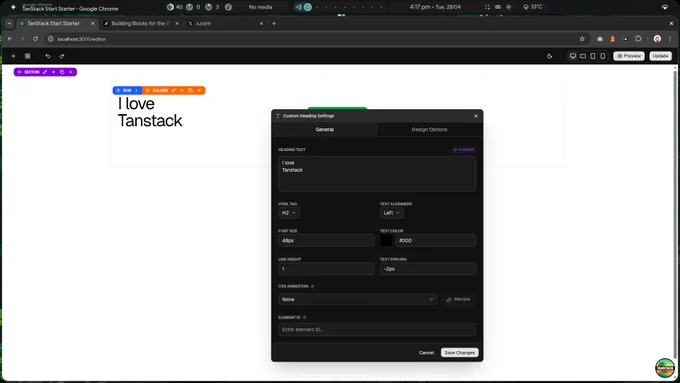Image resolution: width=680 pixels, height=383 pixels.
Task: Switch to the General tab
Action: tap(325, 129)
